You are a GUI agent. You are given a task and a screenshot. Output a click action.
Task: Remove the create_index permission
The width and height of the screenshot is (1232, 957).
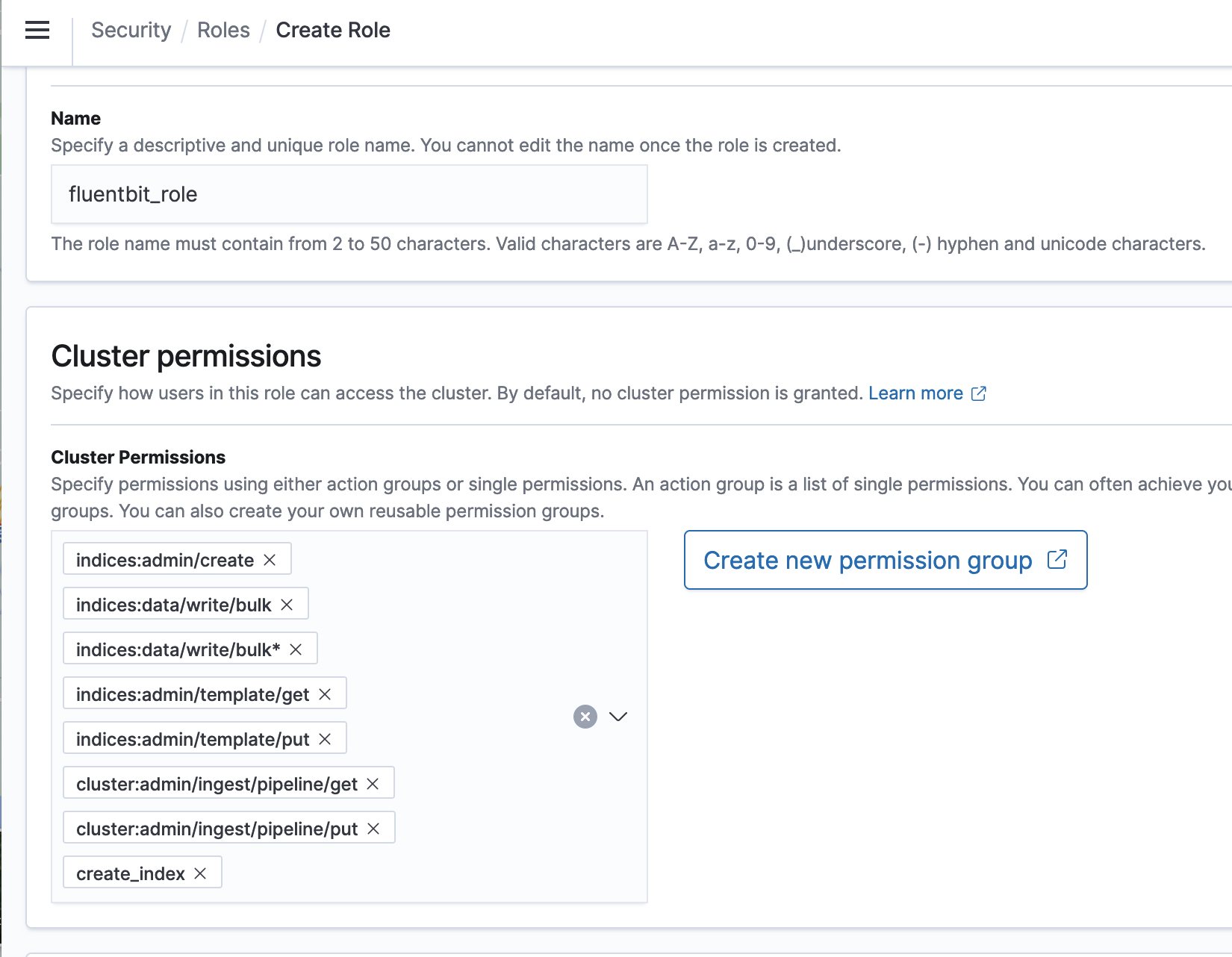(199, 873)
